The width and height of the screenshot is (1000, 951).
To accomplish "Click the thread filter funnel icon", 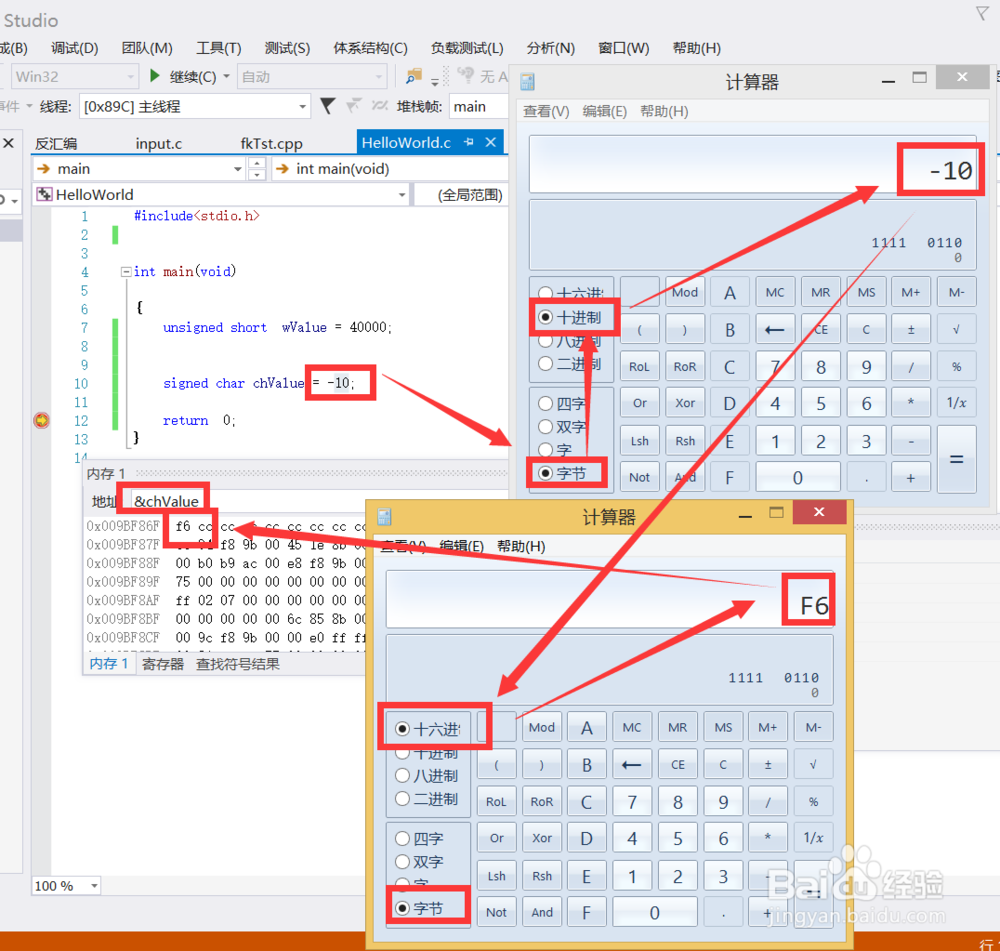I will [326, 107].
